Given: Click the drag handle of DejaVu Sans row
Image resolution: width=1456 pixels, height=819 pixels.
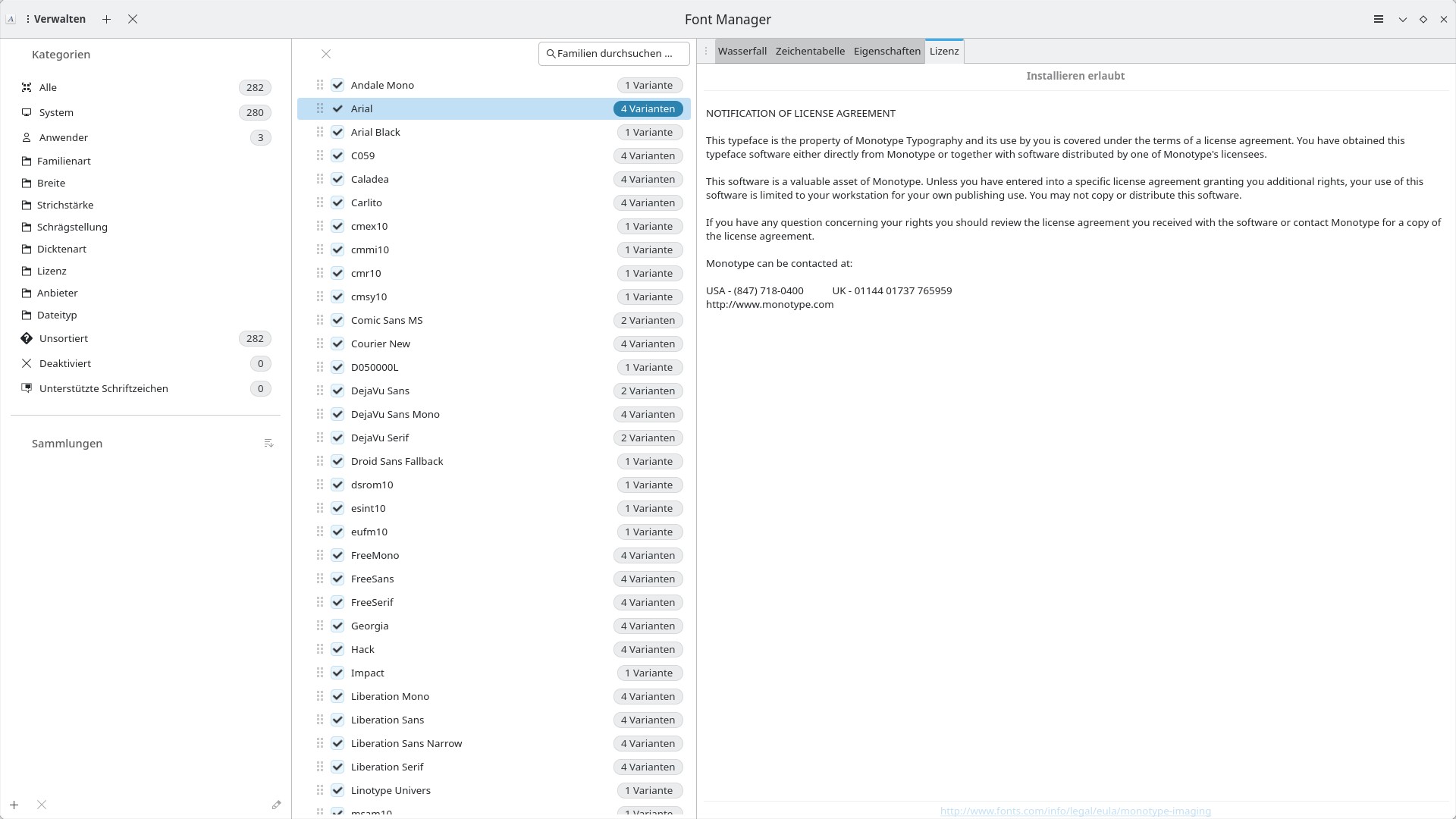Looking at the screenshot, I should tap(320, 391).
